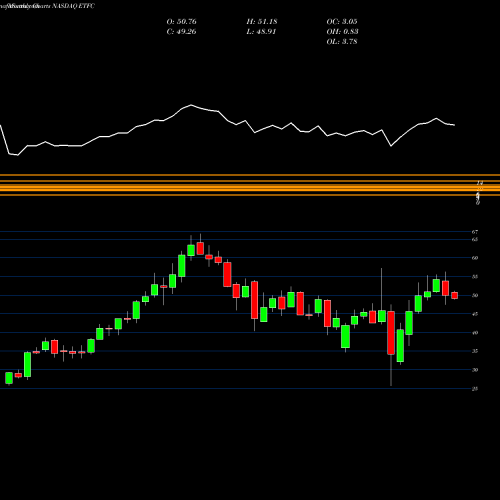Click the 'NASDAQ ETFC' chart title
Screen dimensions: 500x500
coord(74,6)
